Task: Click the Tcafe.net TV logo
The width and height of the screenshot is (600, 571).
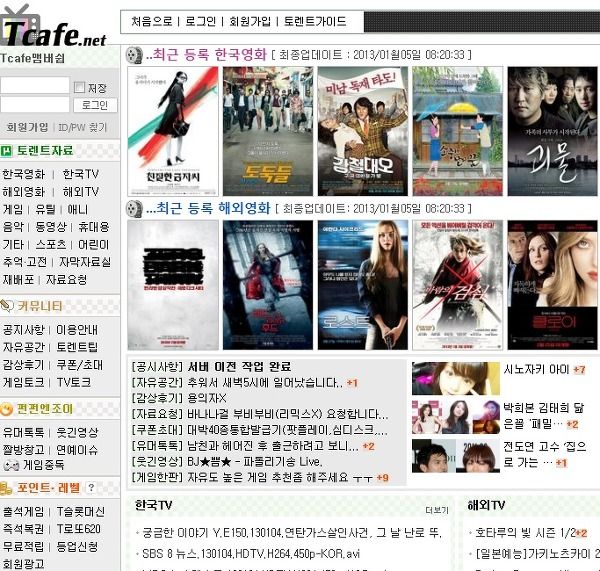Action: coord(54,27)
